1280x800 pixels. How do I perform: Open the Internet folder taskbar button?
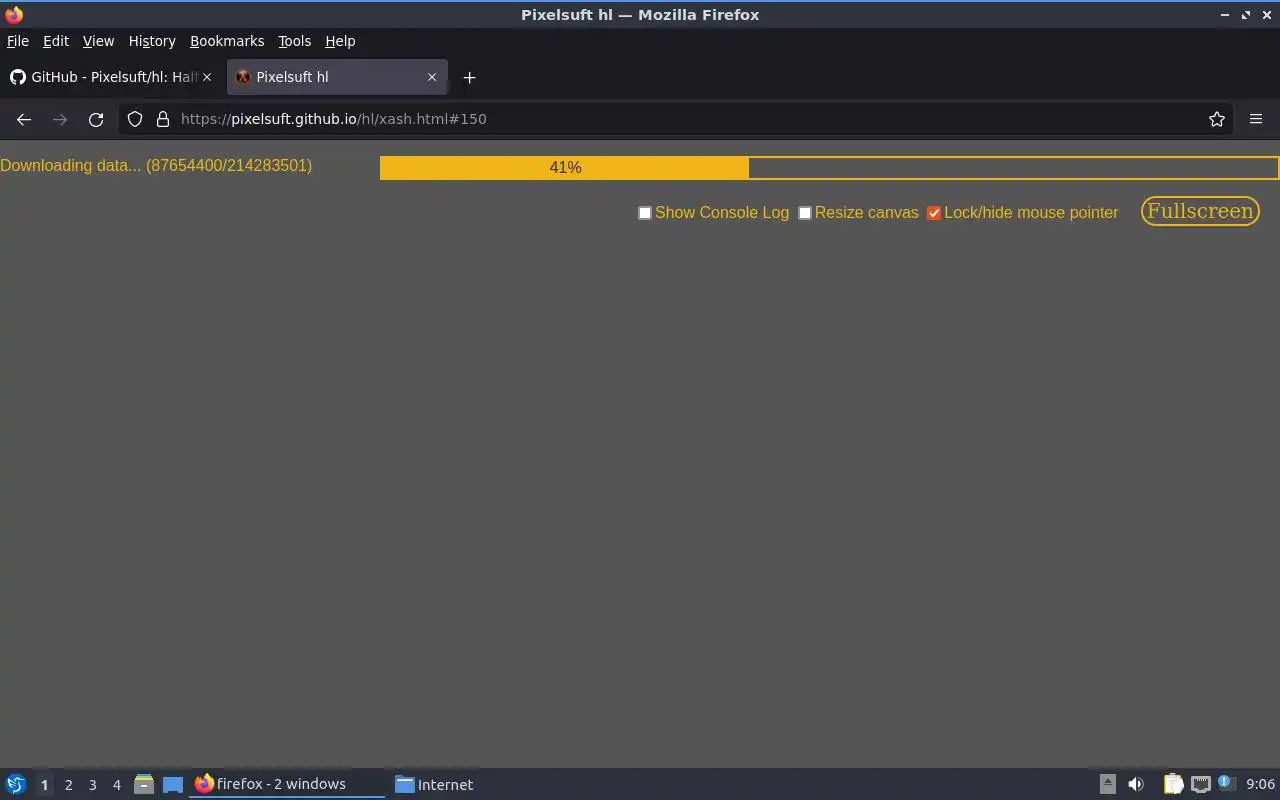435,784
